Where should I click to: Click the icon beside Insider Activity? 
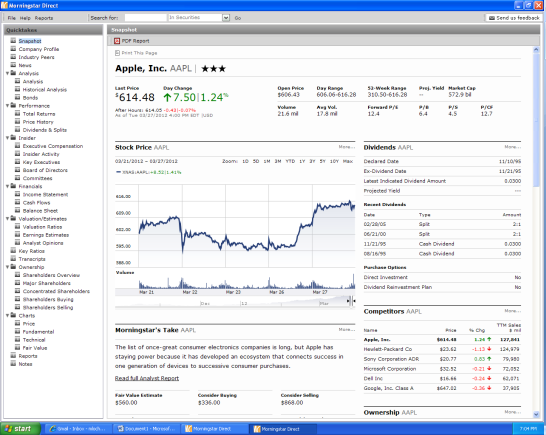click(x=17, y=154)
